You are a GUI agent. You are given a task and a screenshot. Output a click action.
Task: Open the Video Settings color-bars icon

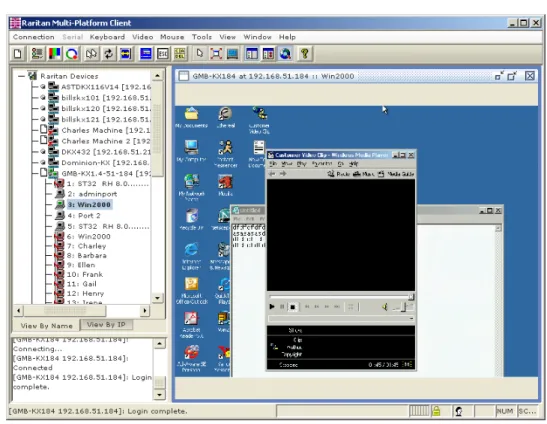[x=54, y=54]
